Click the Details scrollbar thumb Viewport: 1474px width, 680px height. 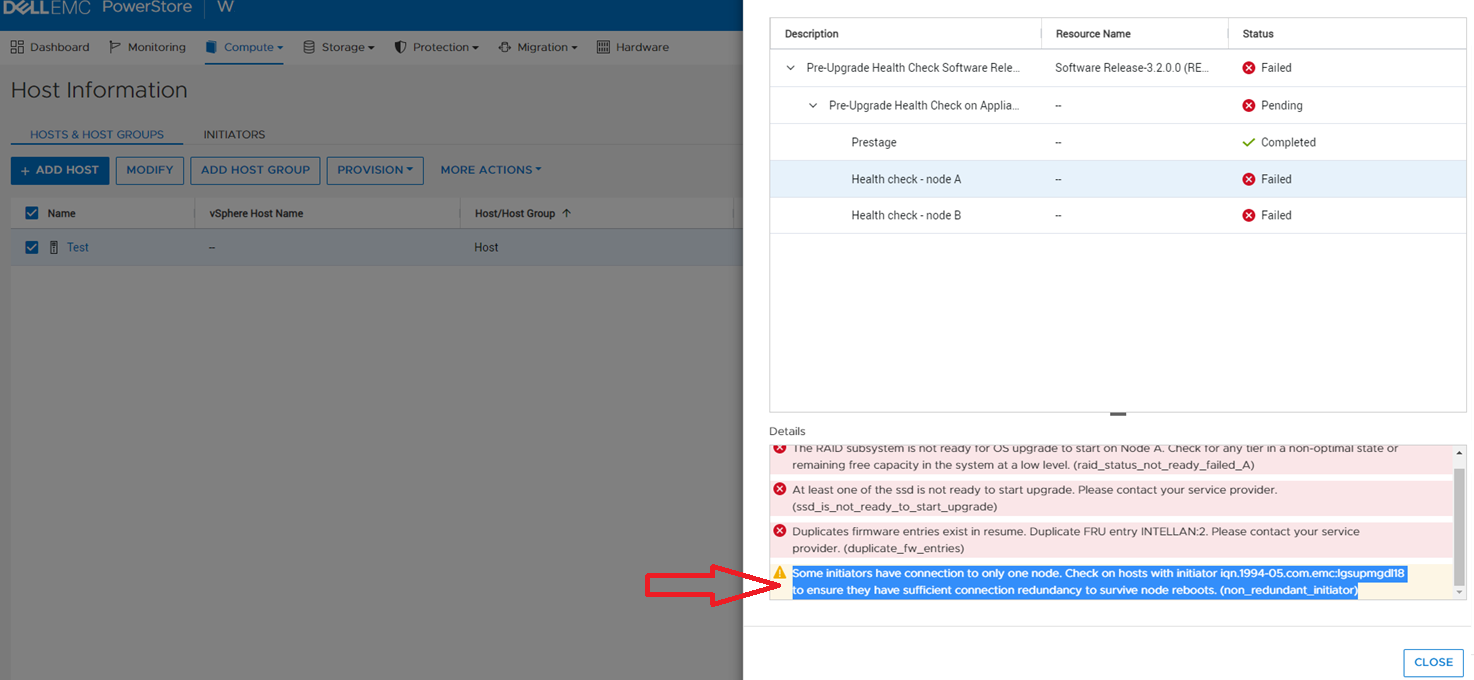[1459, 525]
